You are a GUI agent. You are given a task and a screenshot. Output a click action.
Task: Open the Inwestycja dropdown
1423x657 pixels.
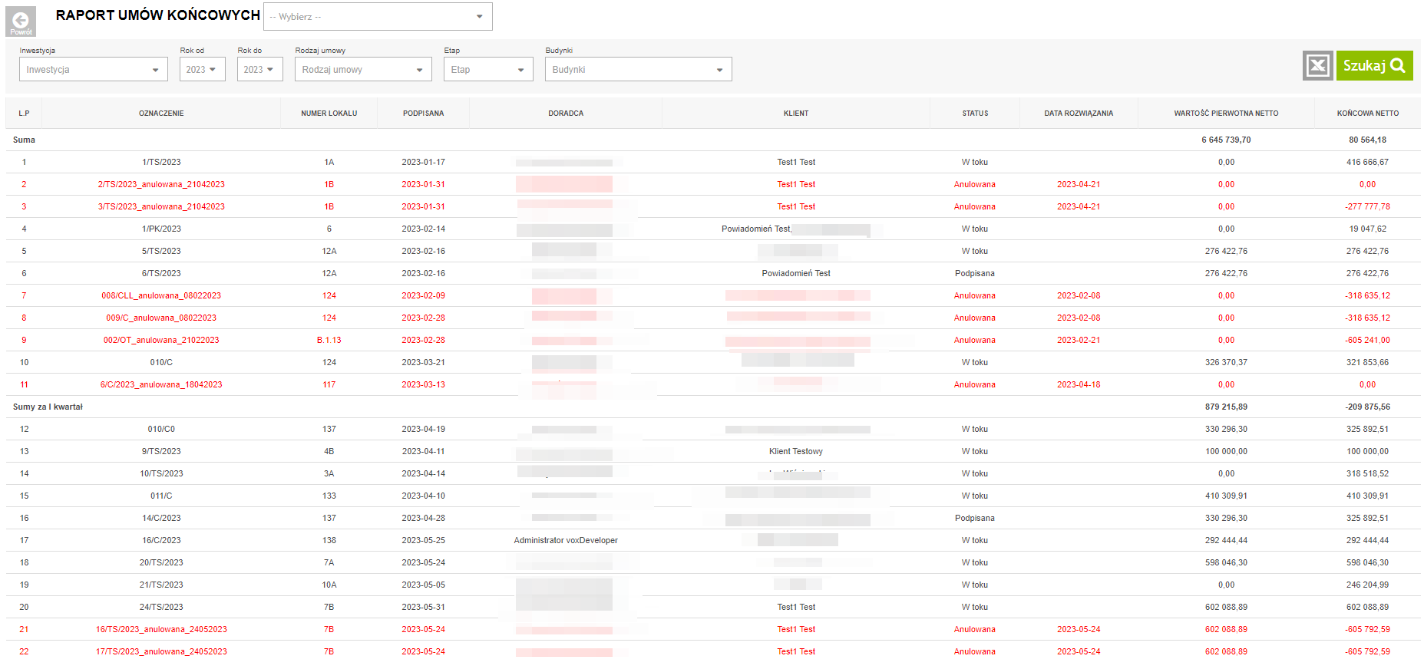tap(93, 69)
